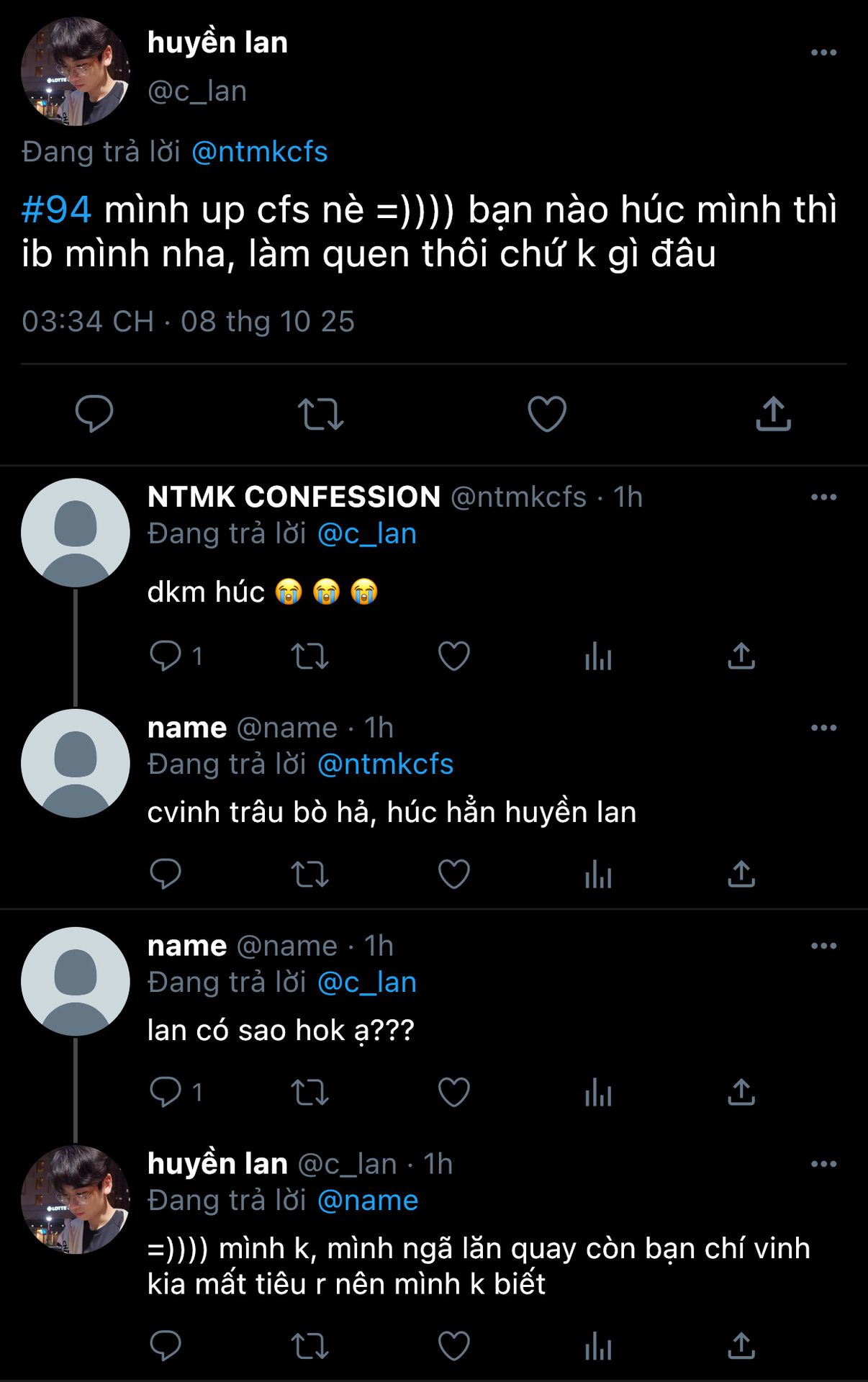Open the @name mention in huyền lan's reply
868x1382 pixels.
click(x=367, y=1201)
